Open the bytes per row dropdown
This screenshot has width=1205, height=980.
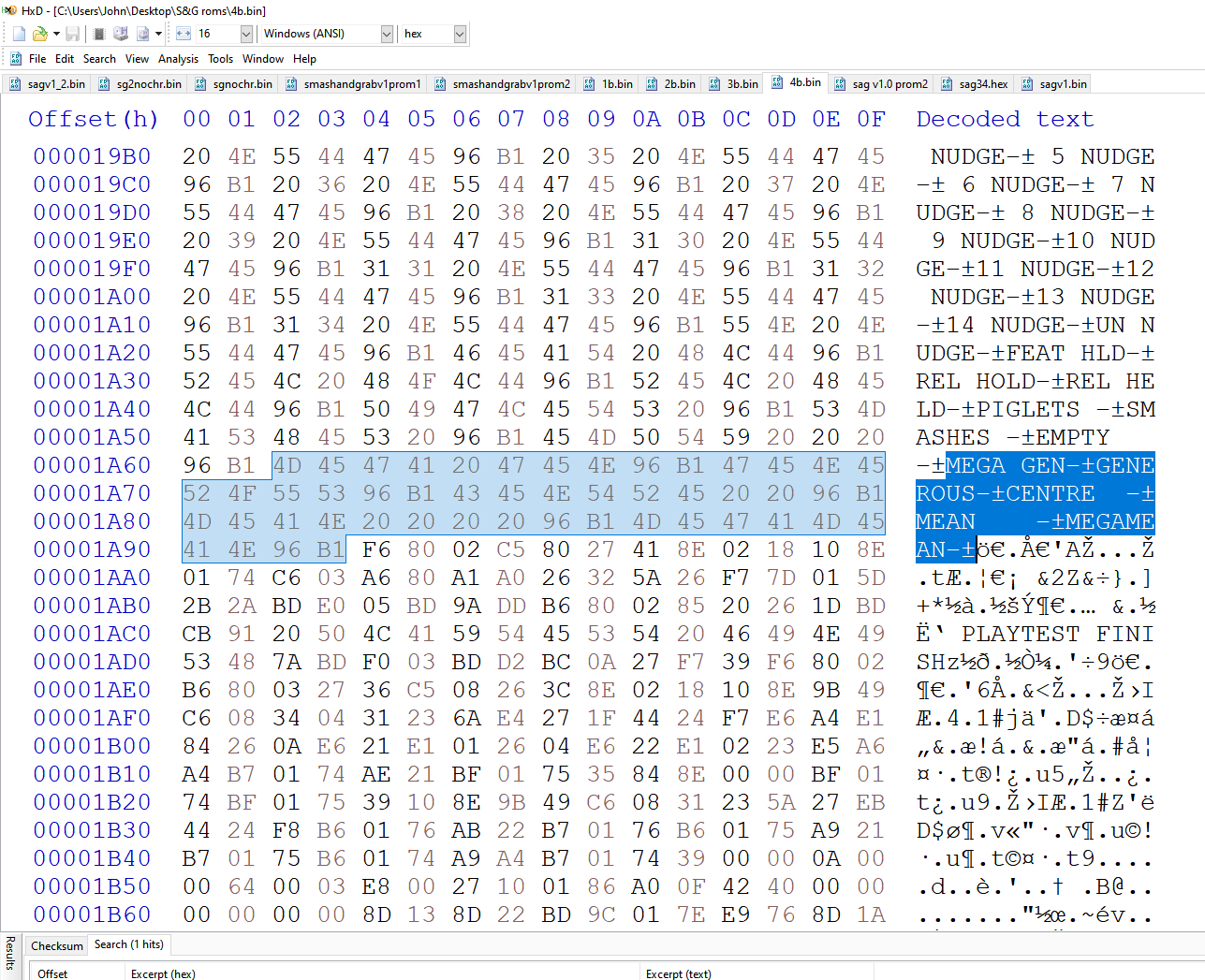click(x=246, y=34)
